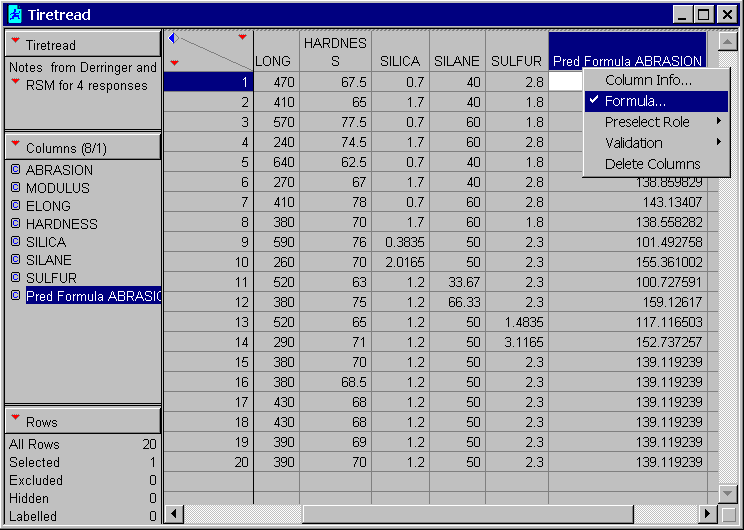
Task: Select the Pred Formula ABRASION column in list
Action: point(93,296)
